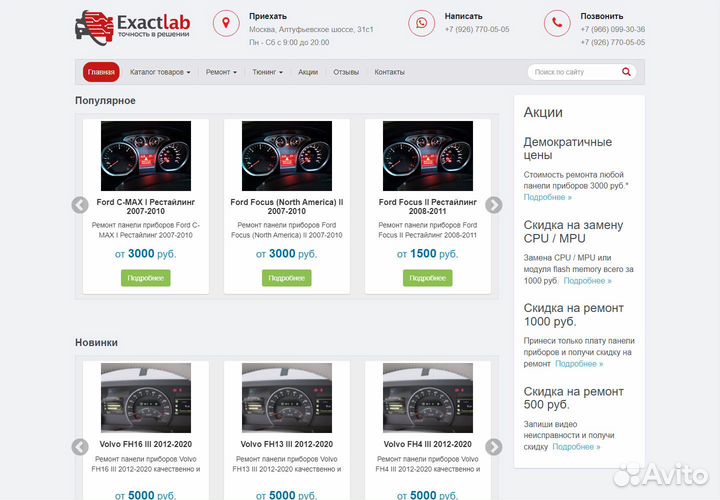Open Главная menu tab

(x=101, y=72)
